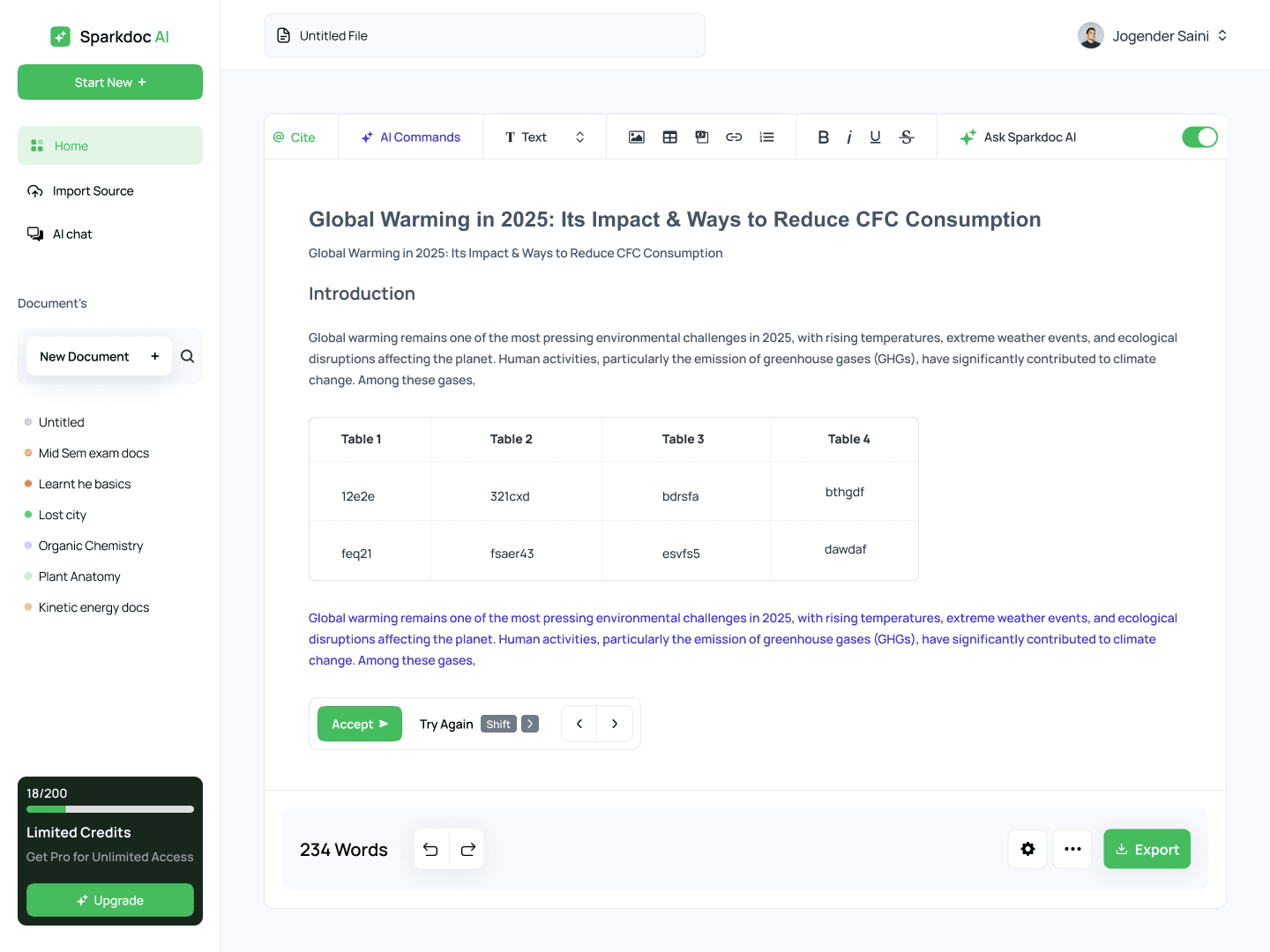Click the Export button

[1147, 850]
